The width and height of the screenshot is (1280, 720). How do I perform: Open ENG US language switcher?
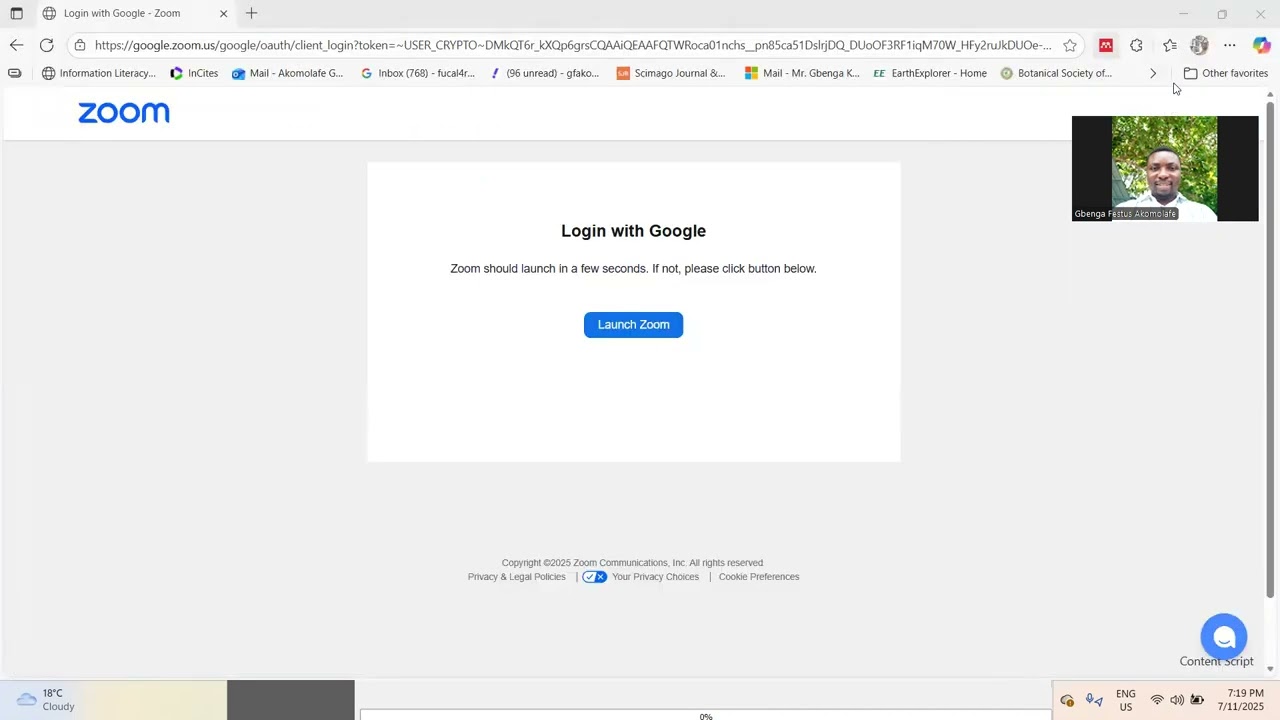pos(1126,700)
